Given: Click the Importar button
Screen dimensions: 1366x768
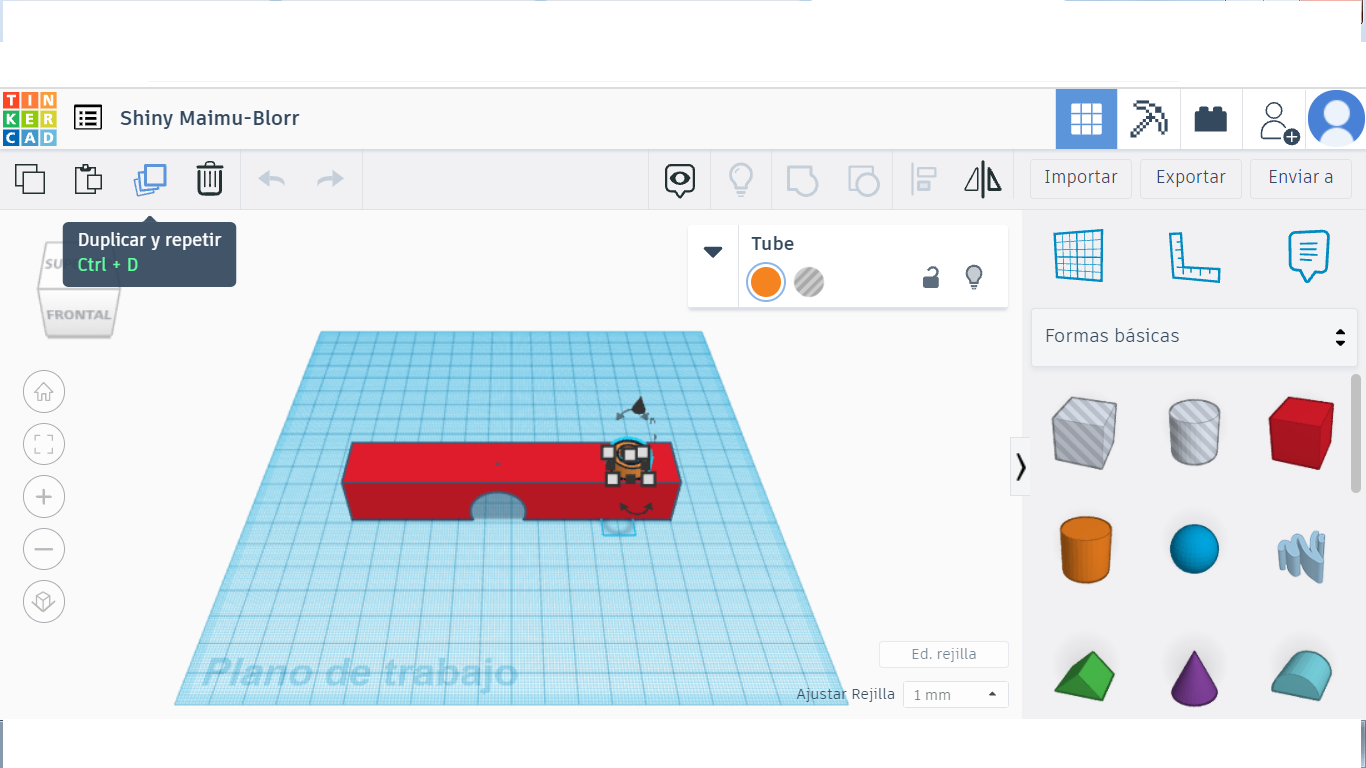Looking at the screenshot, I should click(1081, 178).
